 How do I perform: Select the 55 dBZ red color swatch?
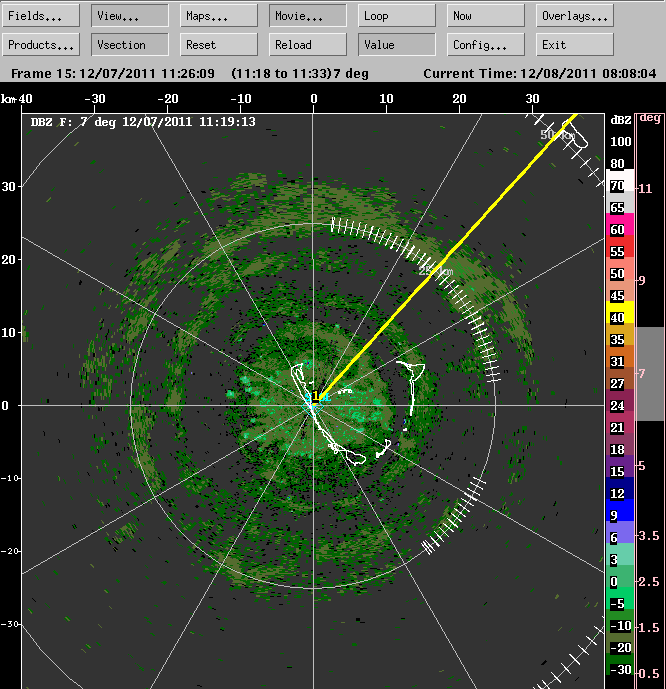(x=620, y=247)
